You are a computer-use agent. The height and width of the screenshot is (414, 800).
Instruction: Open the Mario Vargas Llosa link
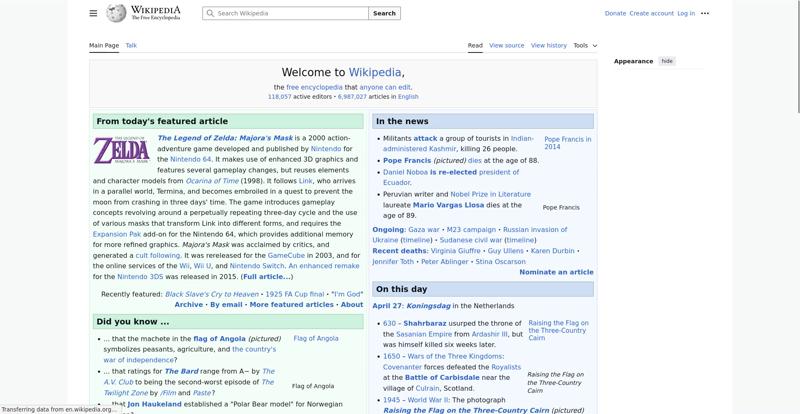[x=448, y=205]
